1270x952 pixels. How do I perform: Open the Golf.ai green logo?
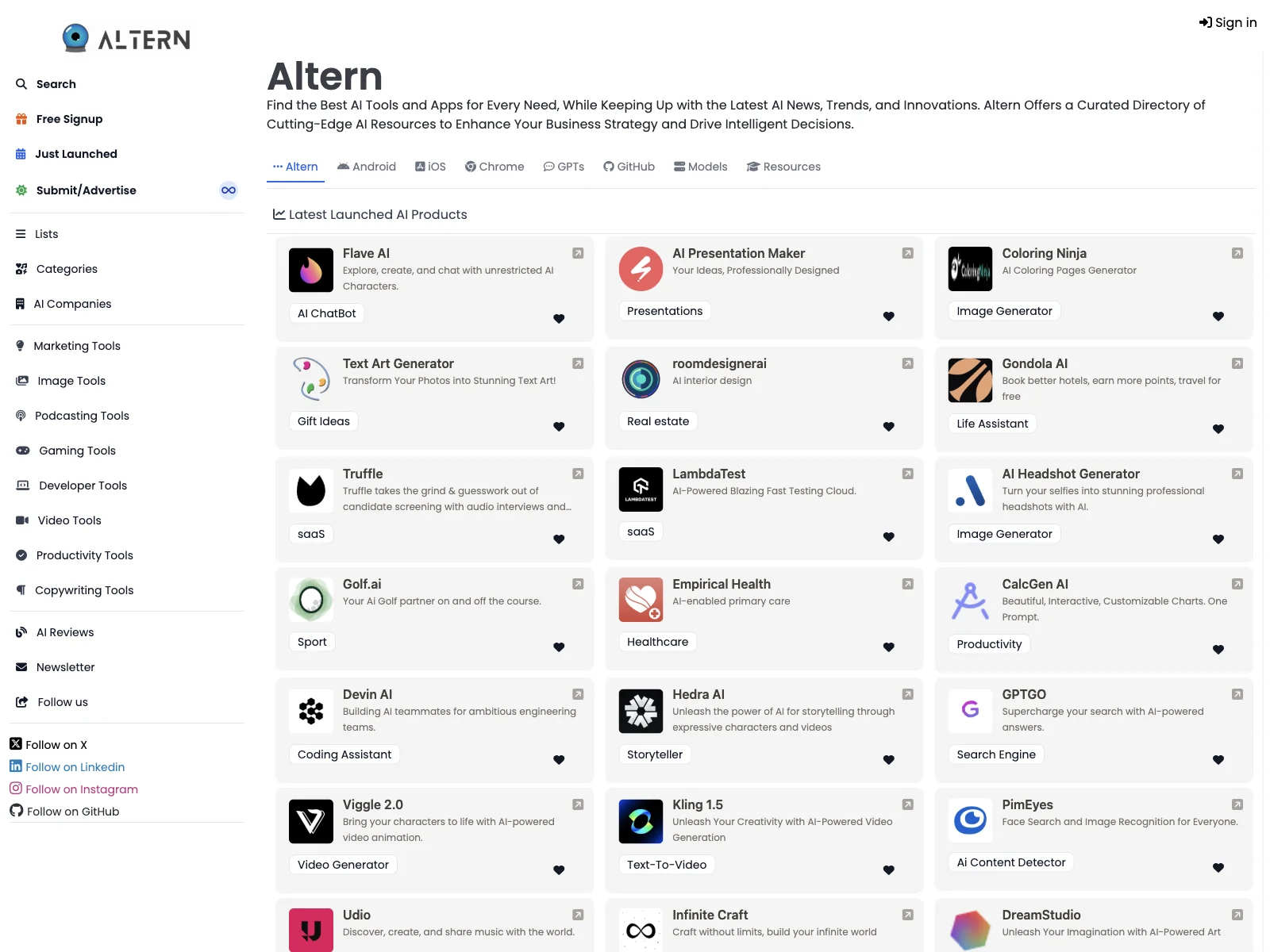tap(311, 600)
